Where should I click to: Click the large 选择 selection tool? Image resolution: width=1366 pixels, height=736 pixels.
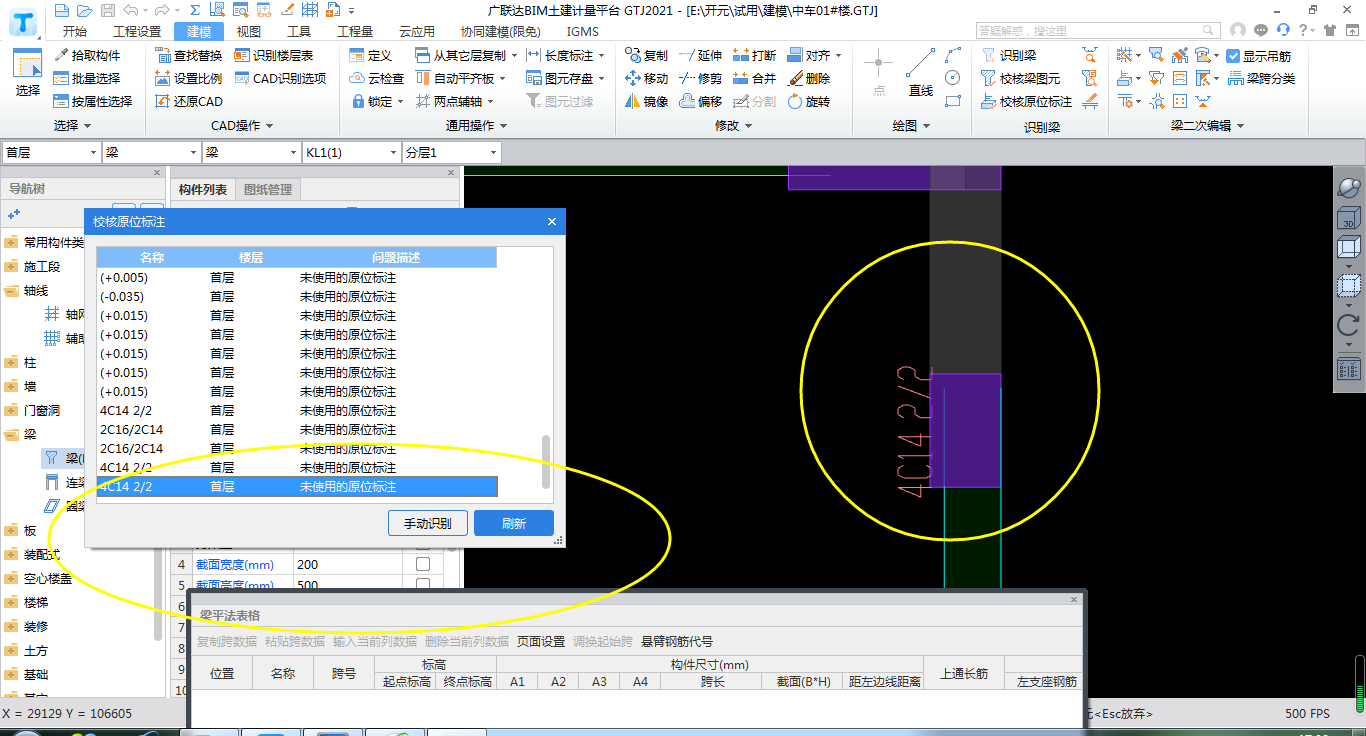click(28, 73)
